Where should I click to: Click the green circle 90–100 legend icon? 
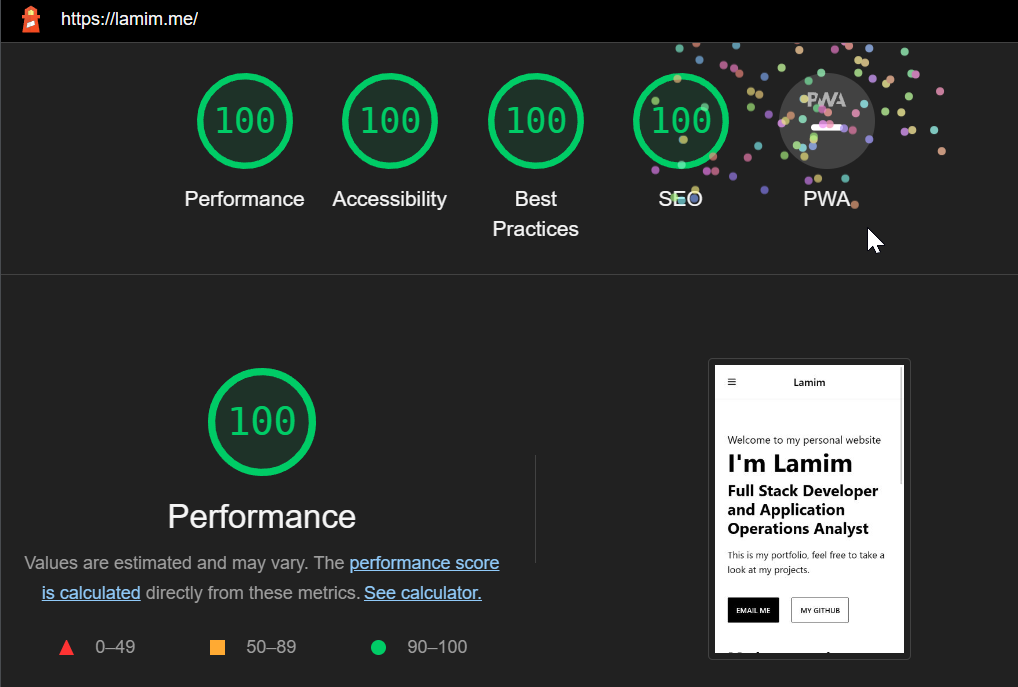[379, 647]
